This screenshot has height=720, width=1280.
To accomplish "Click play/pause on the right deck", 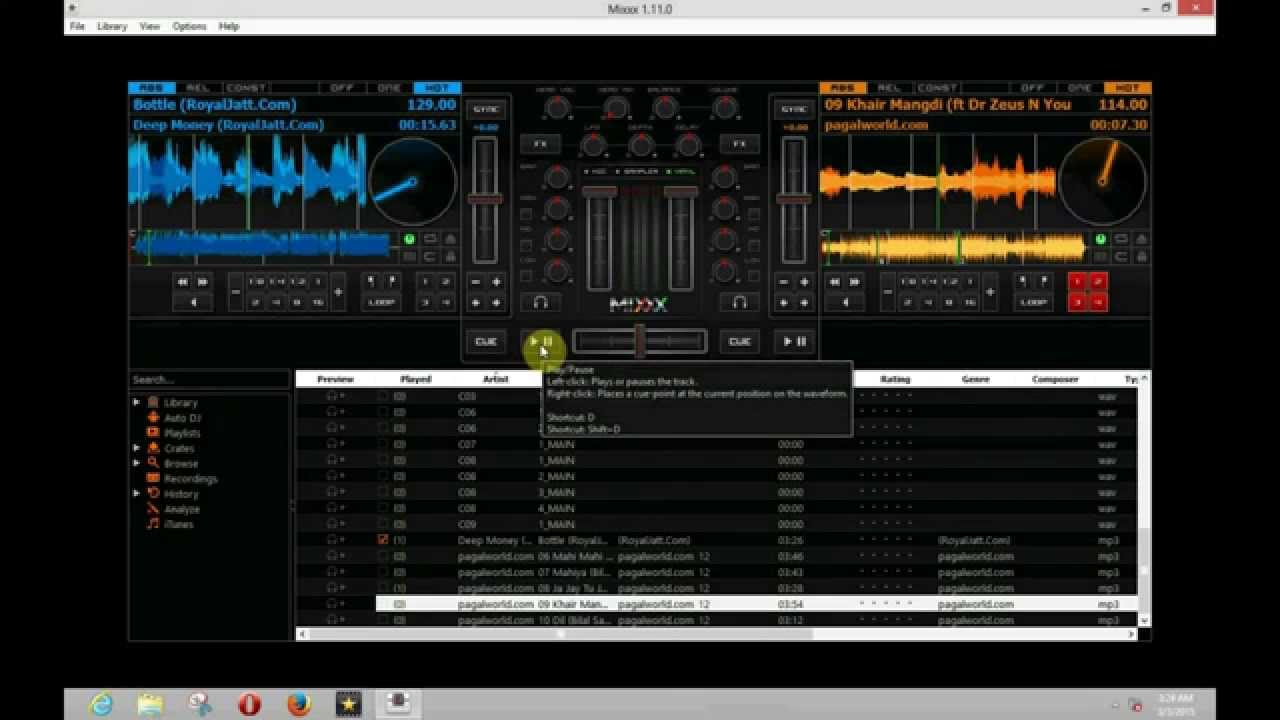I will tap(795, 341).
